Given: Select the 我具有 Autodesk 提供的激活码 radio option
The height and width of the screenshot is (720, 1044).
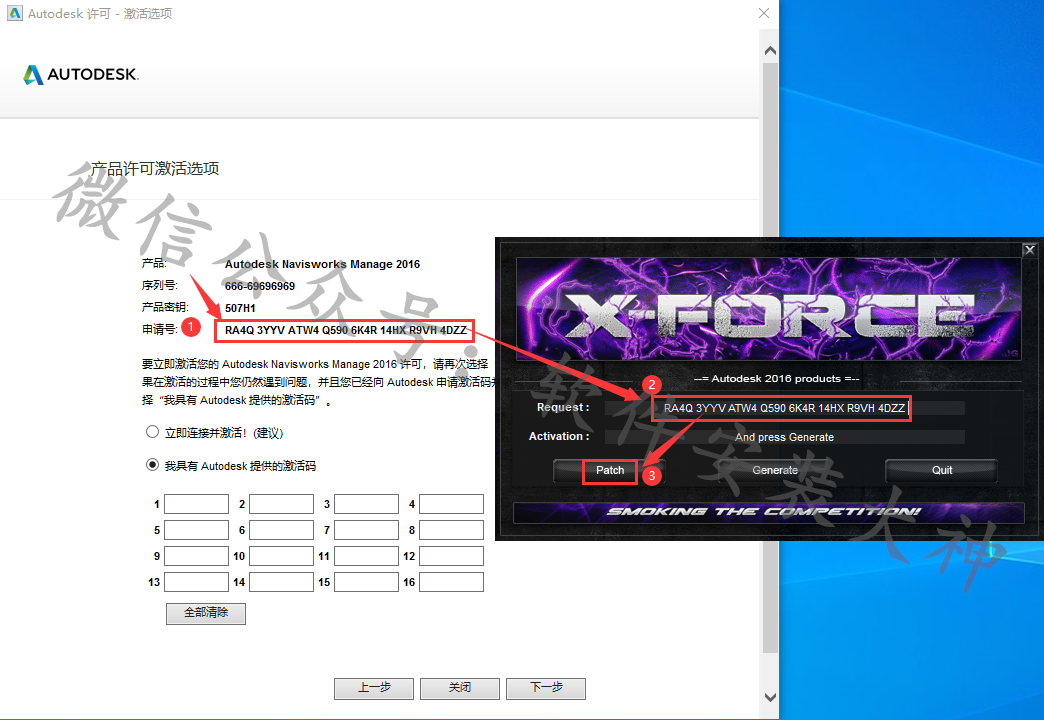Looking at the screenshot, I should pos(152,464).
